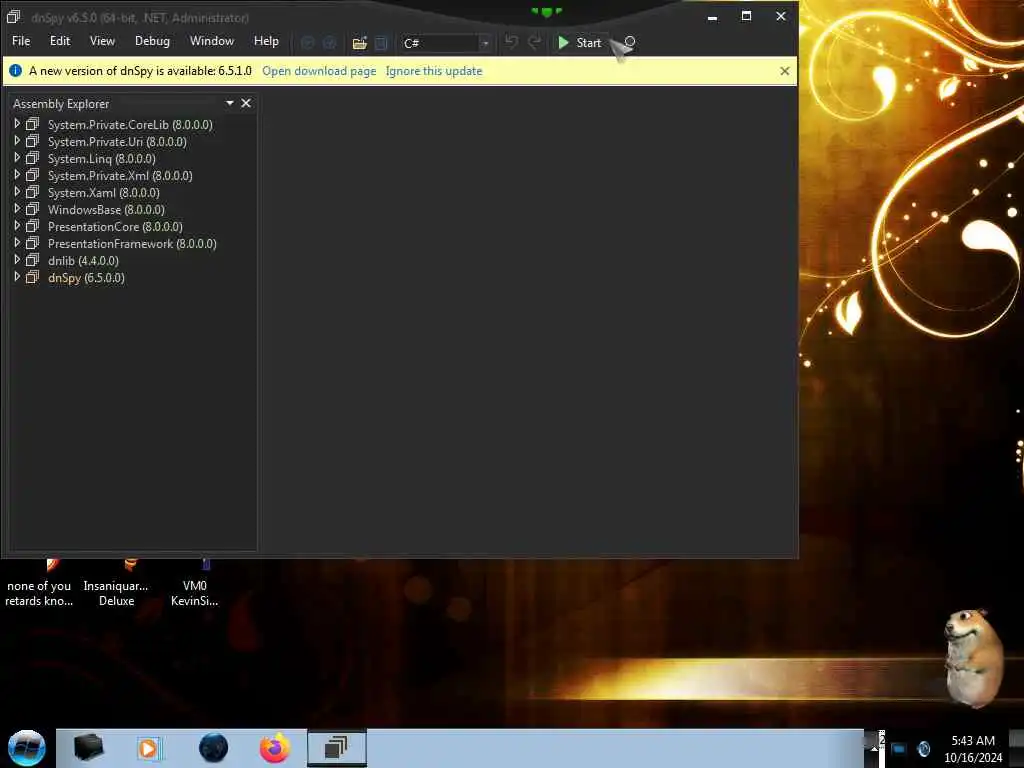Select PresentationCore (8.0.0.0) assembly
The image size is (1024, 768).
point(115,227)
